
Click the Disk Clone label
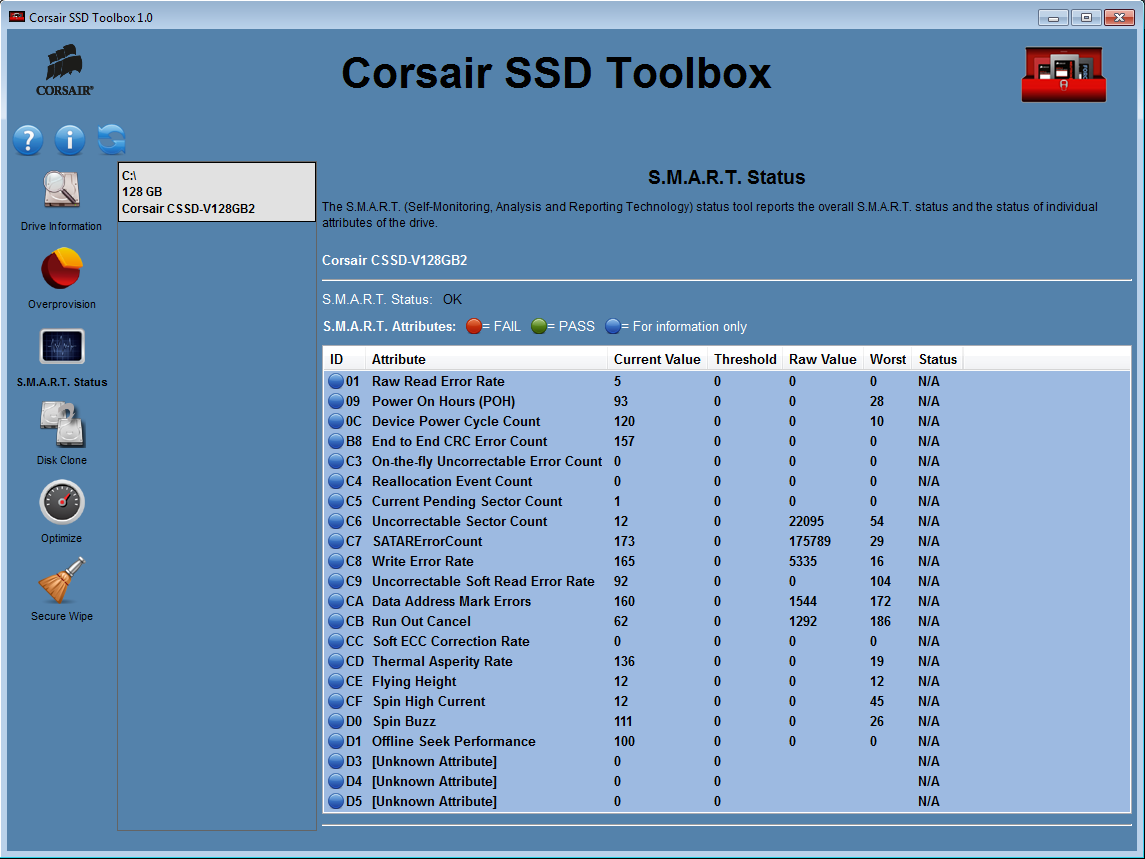(62, 460)
